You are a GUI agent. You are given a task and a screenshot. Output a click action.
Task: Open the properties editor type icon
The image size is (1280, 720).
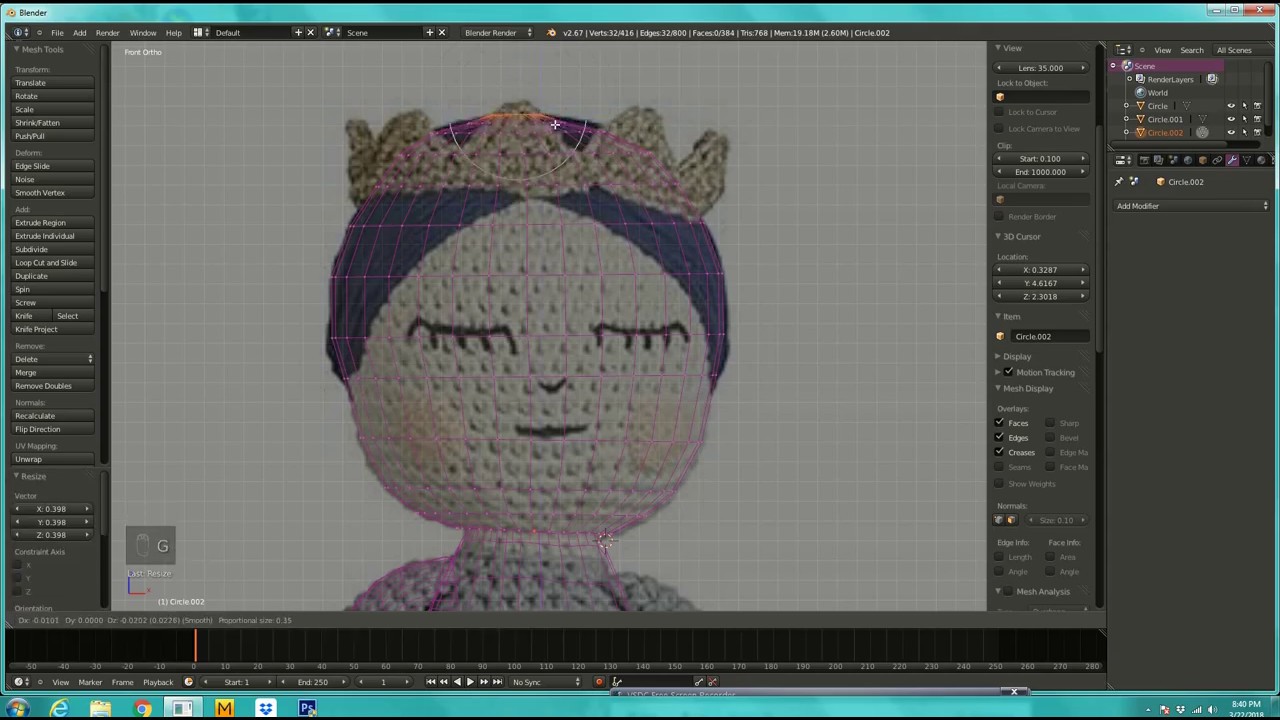coord(1123,160)
